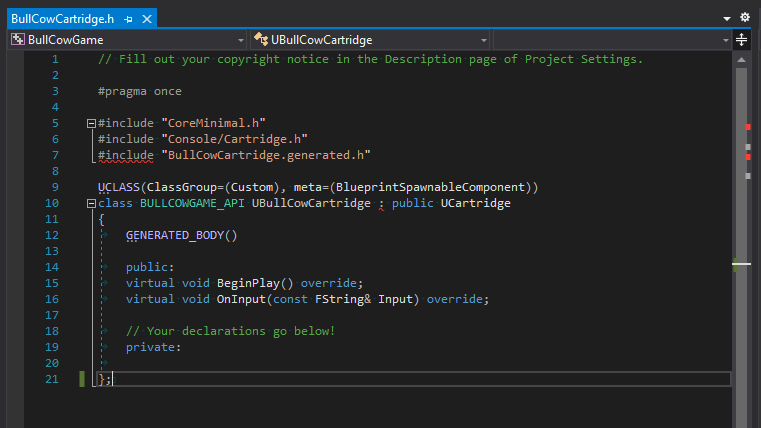Open the BullCowGame project scope dropdown

241,40
